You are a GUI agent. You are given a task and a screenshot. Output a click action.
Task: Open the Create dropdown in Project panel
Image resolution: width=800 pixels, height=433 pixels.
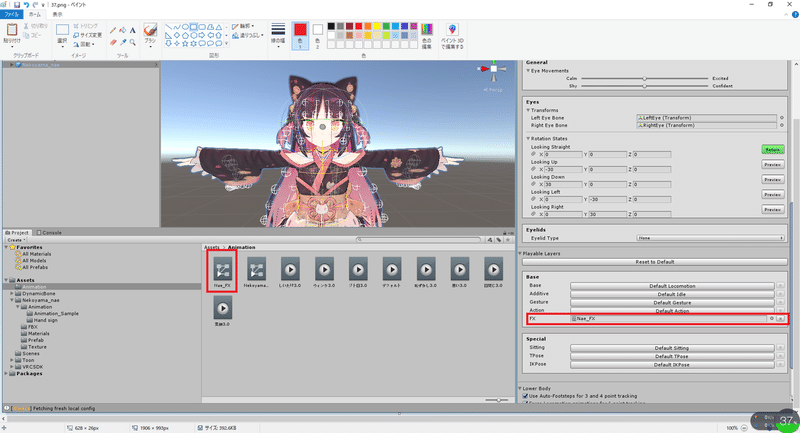click(x=16, y=240)
